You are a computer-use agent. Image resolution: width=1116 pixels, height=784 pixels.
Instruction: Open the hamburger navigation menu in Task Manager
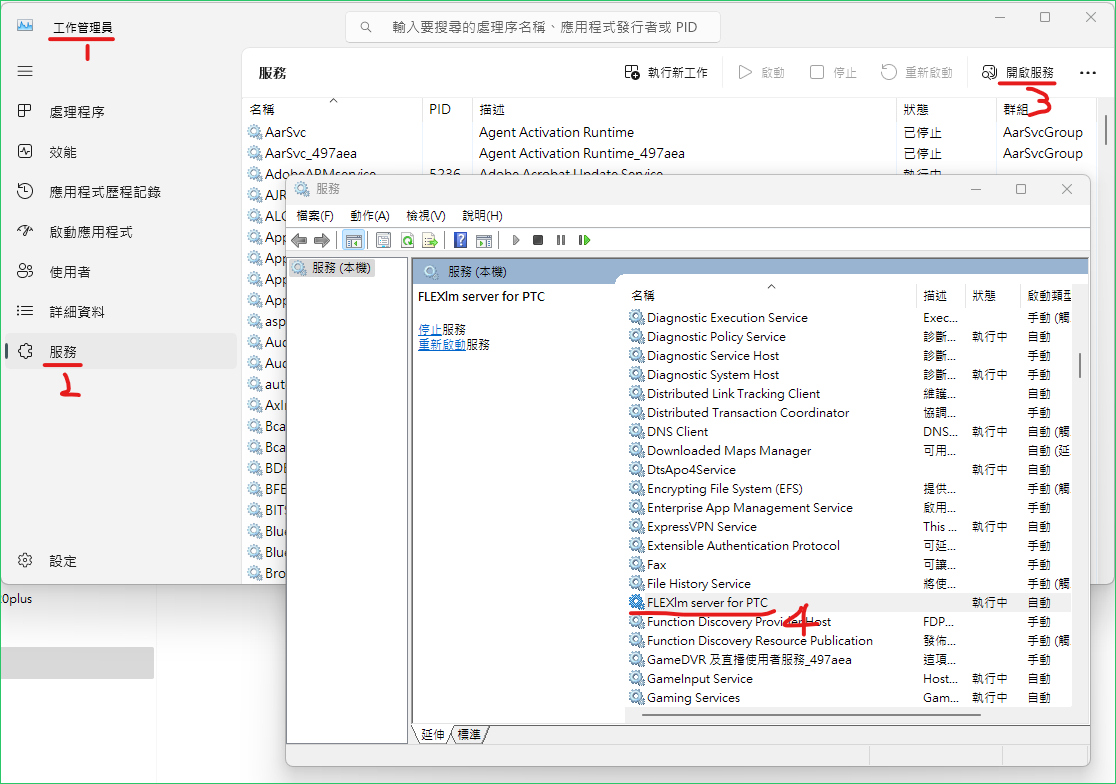[x=25, y=71]
